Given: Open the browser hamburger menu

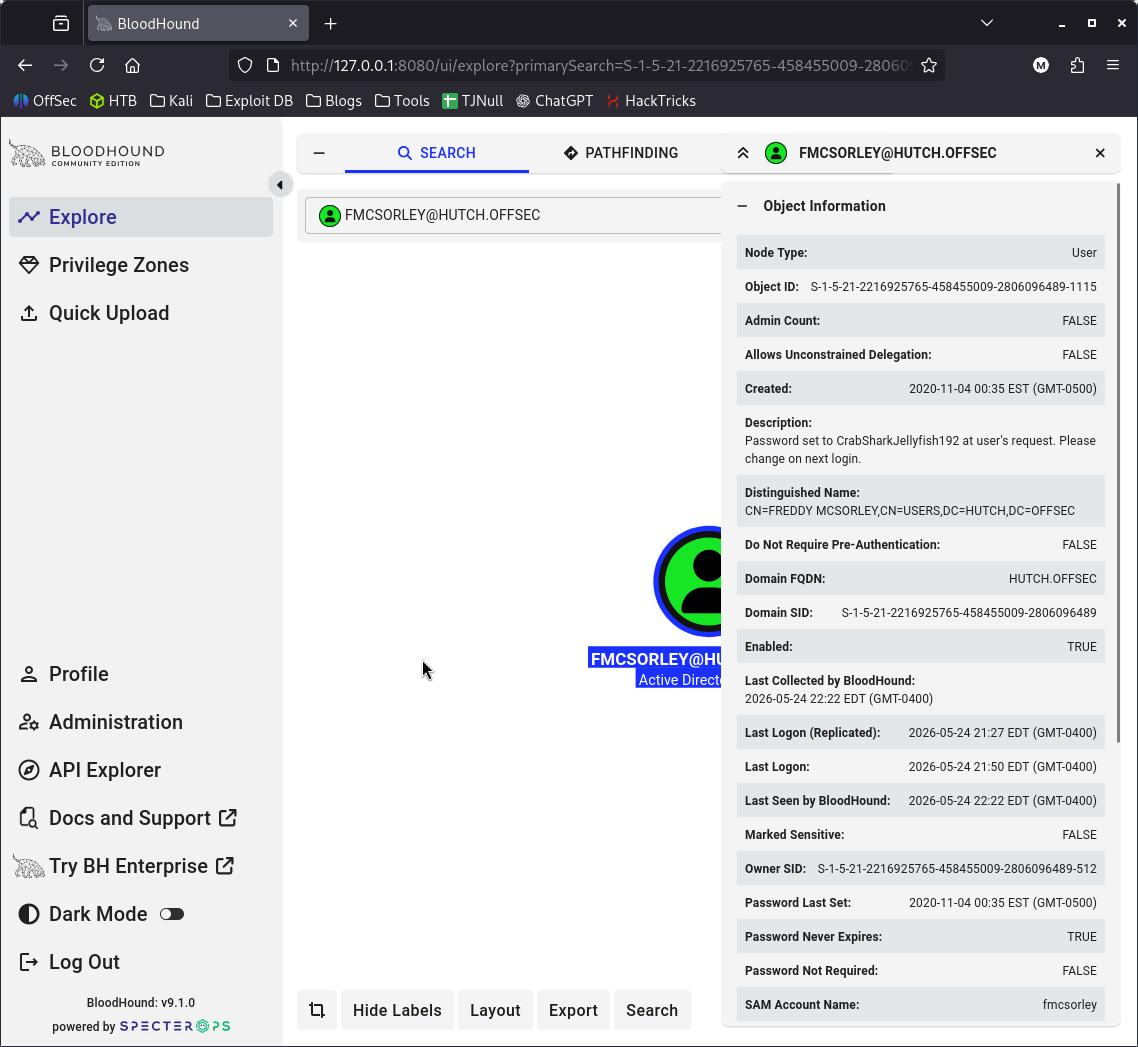Looking at the screenshot, I should (x=1113, y=65).
